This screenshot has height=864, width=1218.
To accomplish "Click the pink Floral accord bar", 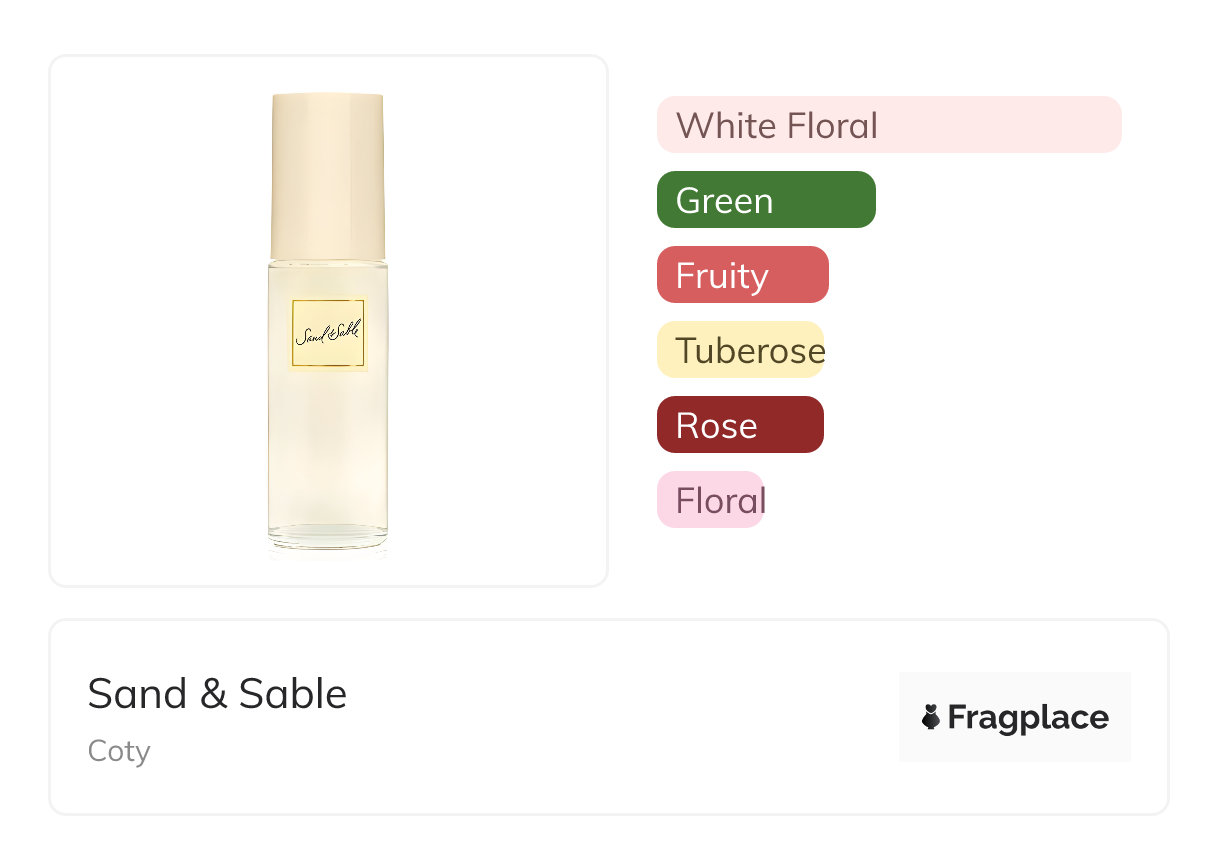I will point(710,500).
